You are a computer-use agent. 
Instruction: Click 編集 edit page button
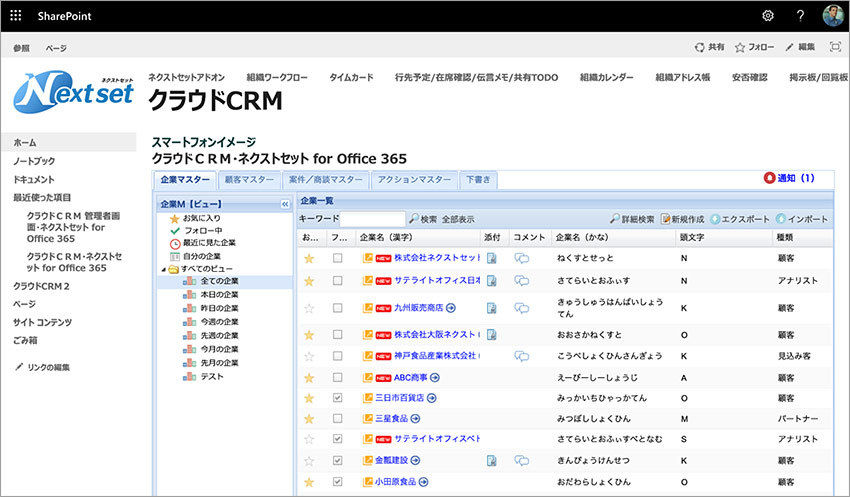(x=800, y=47)
